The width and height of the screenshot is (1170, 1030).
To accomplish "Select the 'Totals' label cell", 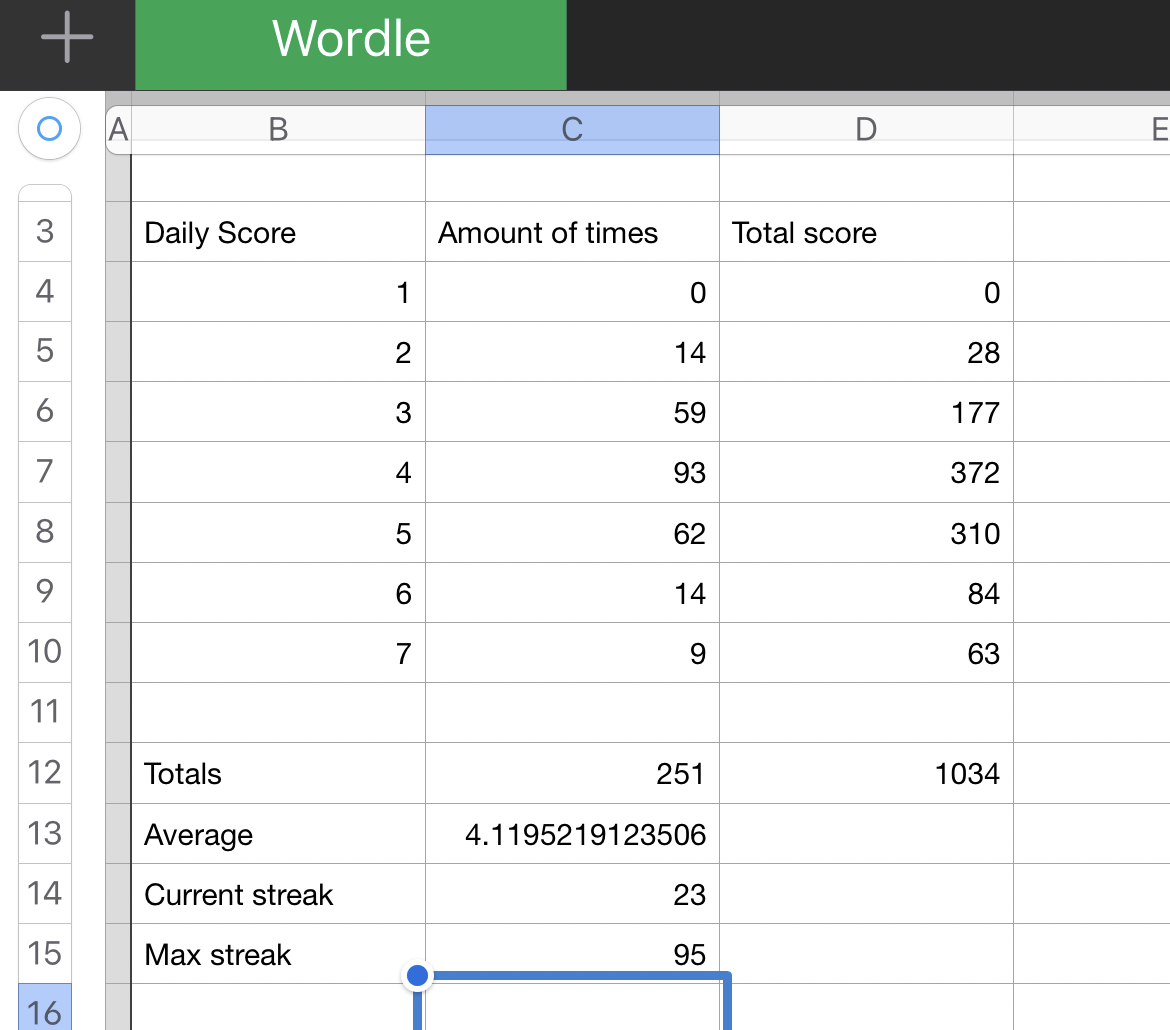I will click(x=278, y=773).
